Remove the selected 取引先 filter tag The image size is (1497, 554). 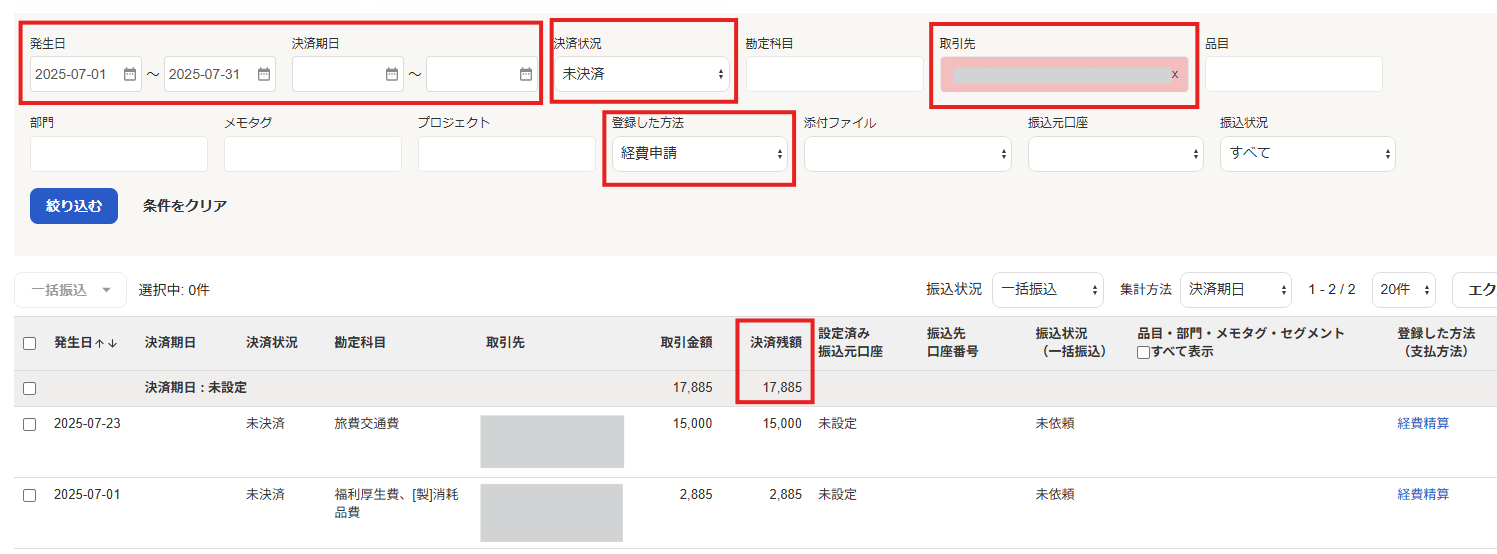coord(1174,75)
